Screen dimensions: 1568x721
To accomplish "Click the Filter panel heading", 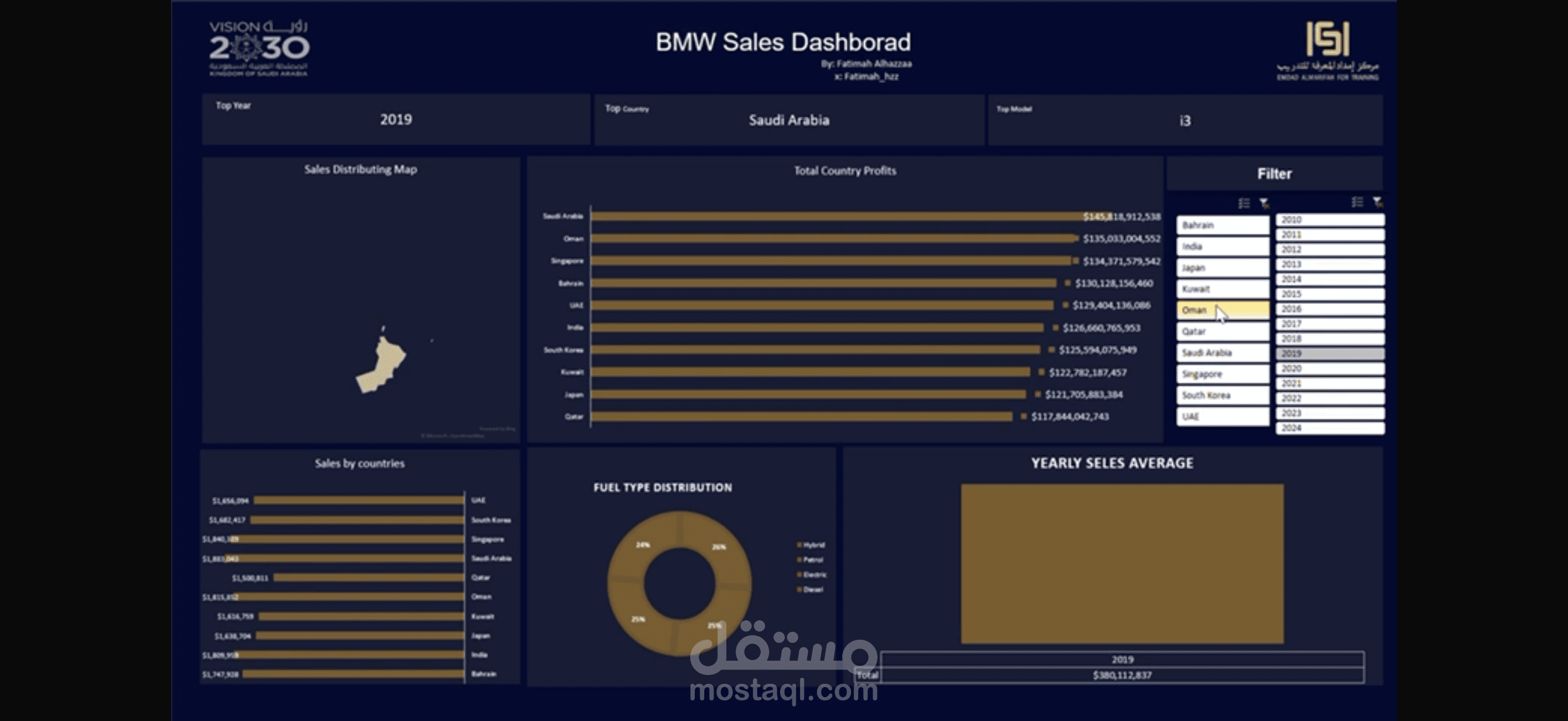I will coord(1274,174).
